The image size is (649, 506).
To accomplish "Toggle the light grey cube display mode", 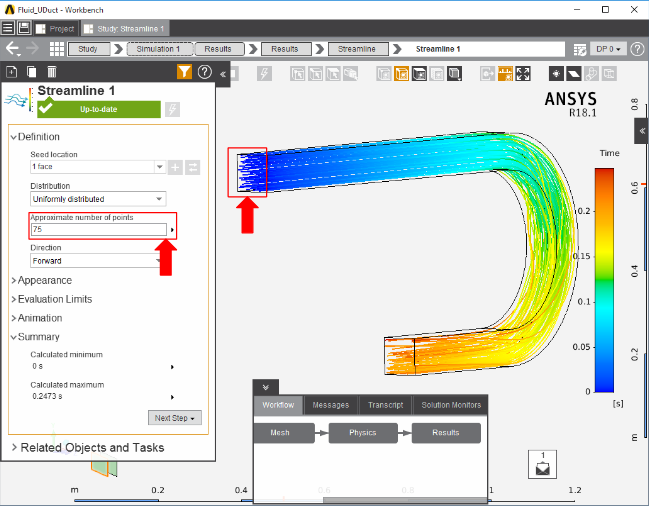I will point(437,74).
